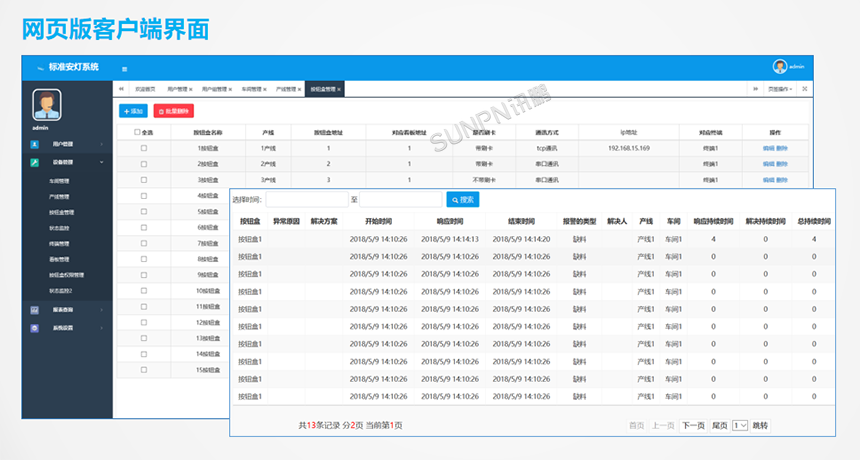
Task: Expand the 用户管理 sidebar menu chevron
Action: point(101,144)
